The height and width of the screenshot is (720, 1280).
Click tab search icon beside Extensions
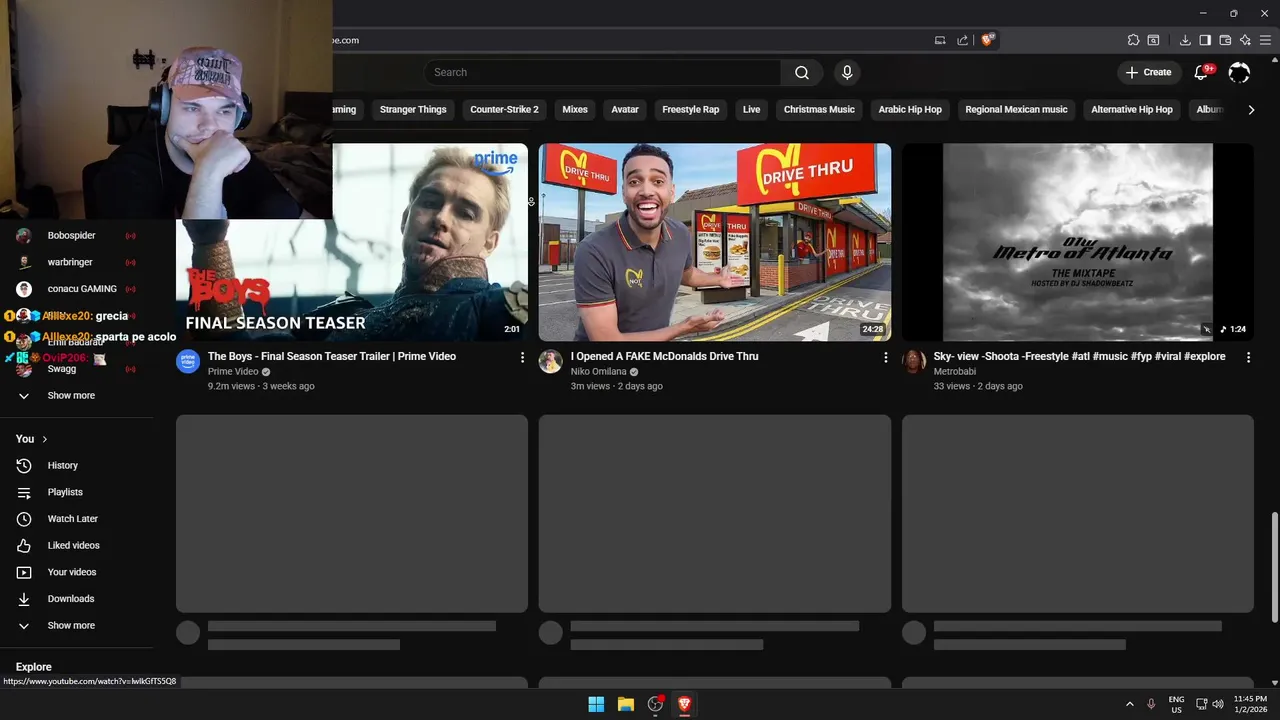click(1153, 40)
